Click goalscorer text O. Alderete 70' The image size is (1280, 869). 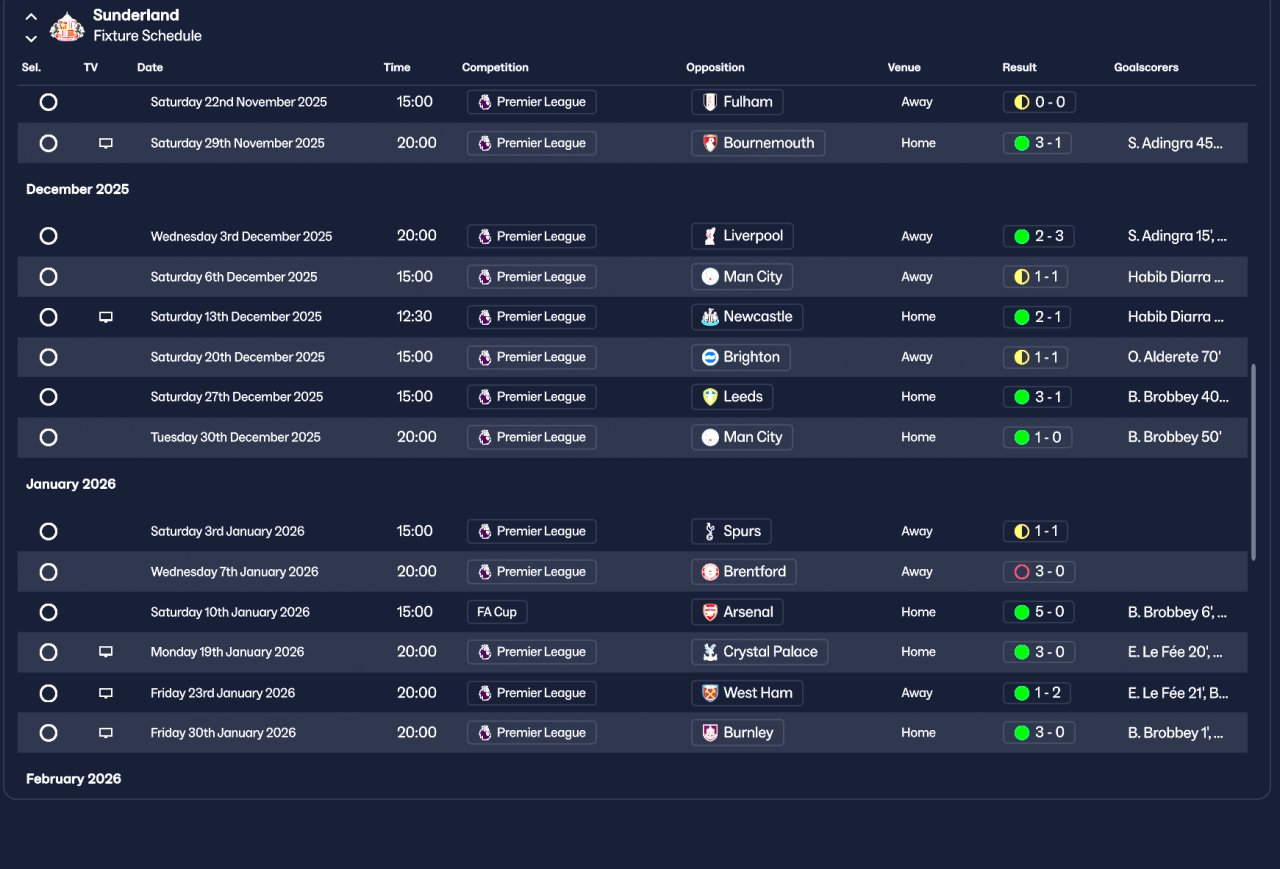(1174, 357)
